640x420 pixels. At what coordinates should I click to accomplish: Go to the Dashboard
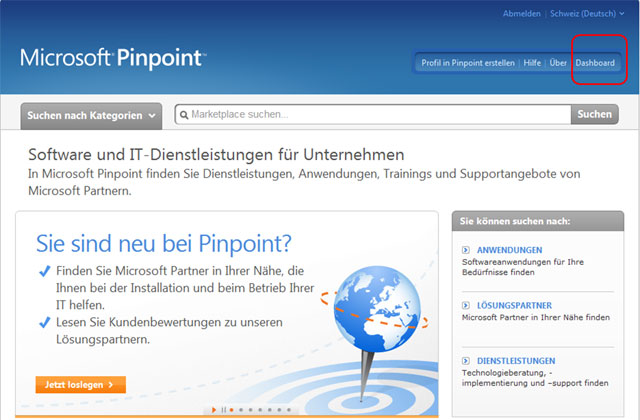click(x=595, y=63)
